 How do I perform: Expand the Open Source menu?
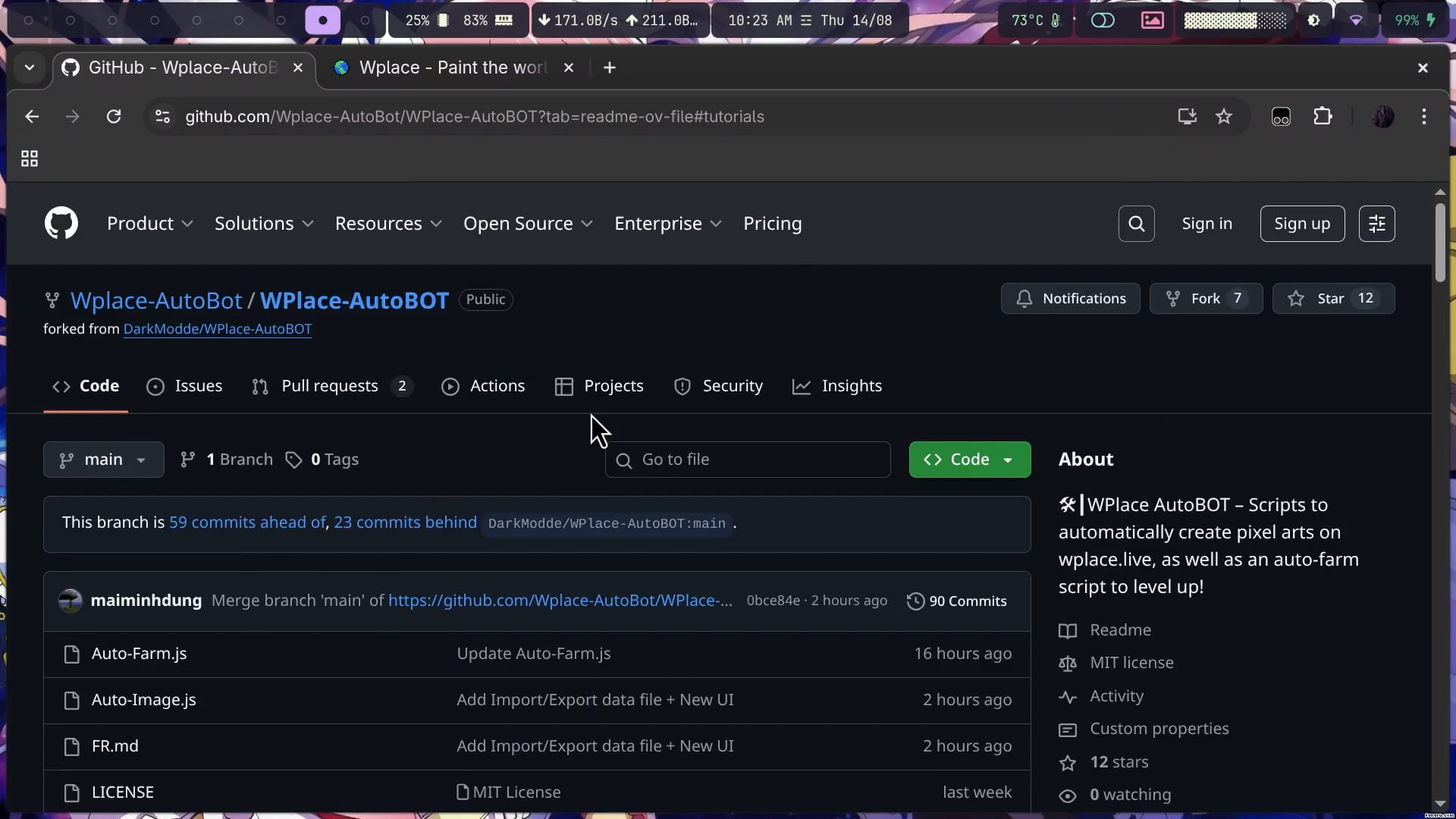coord(528,224)
